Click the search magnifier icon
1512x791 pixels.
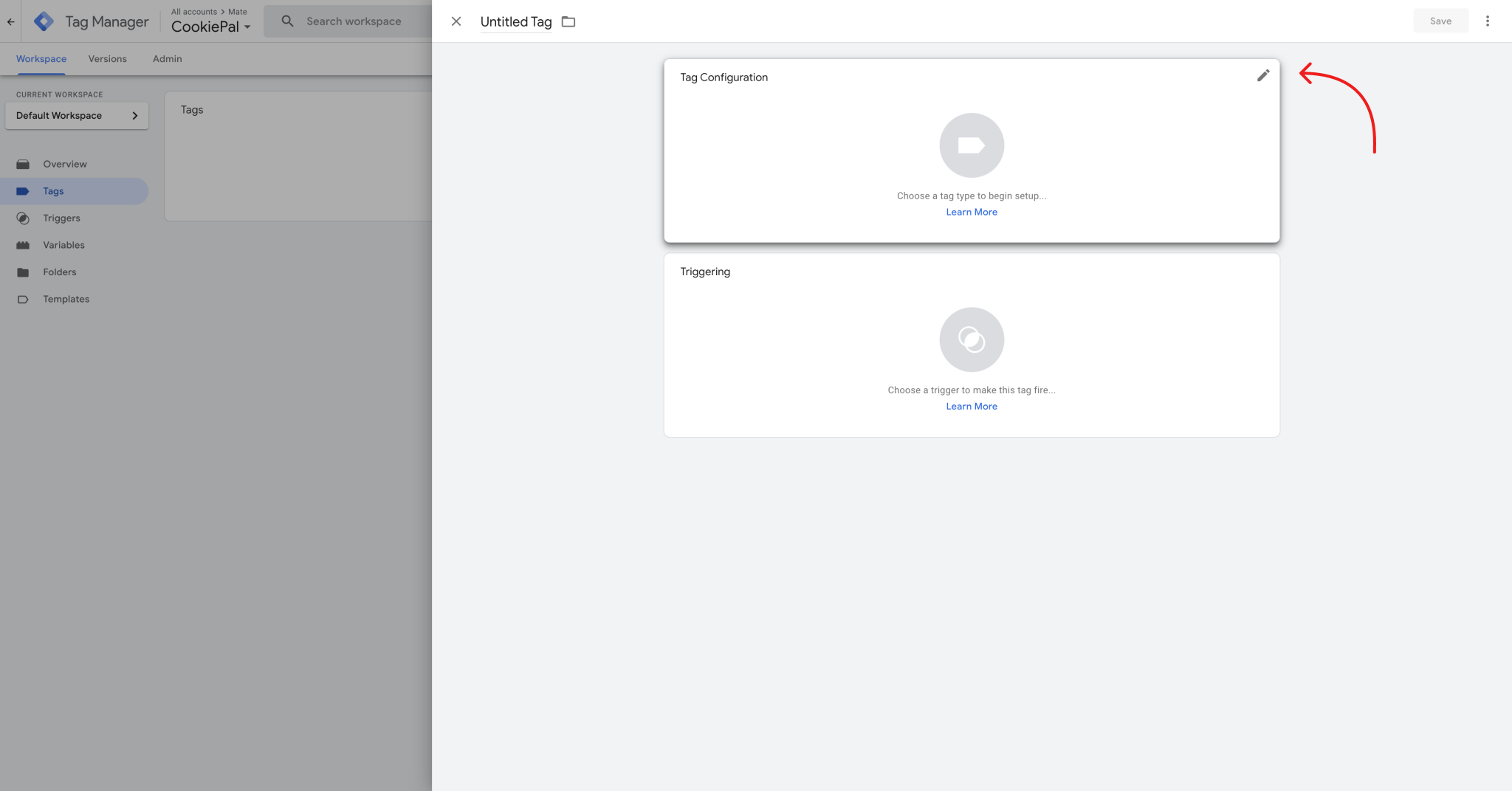(288, 21)
